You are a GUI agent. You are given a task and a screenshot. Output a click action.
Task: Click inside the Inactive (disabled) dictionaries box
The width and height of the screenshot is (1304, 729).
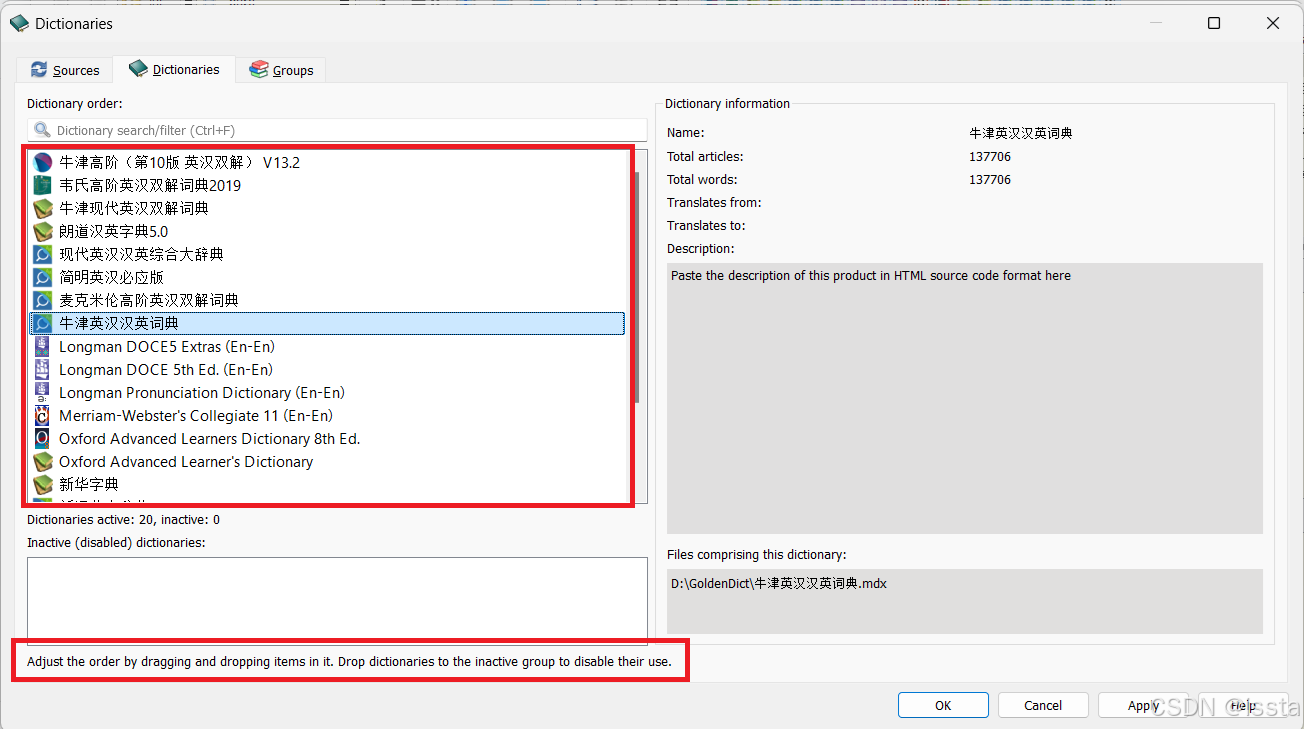[x=337, y=600]
